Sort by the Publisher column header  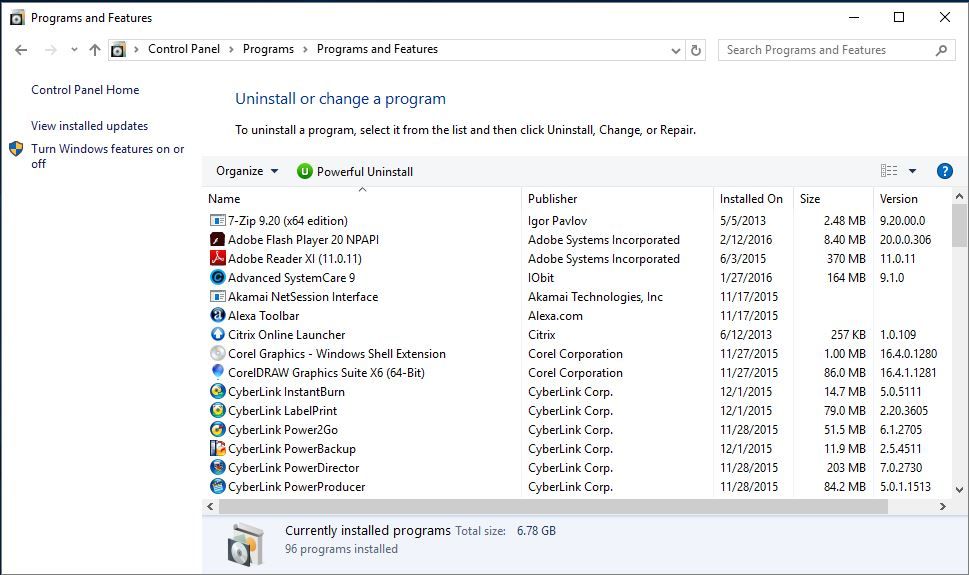coord(552,199)
